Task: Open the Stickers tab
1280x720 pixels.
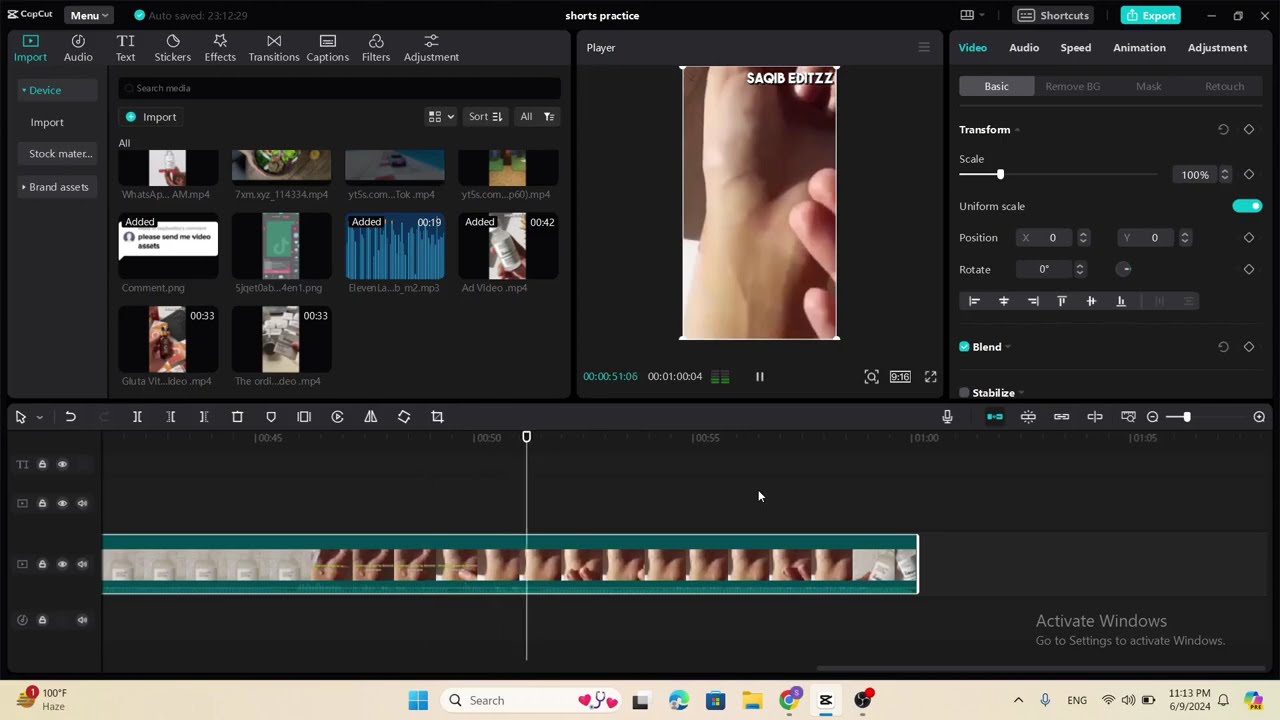Action: point(172,48)
